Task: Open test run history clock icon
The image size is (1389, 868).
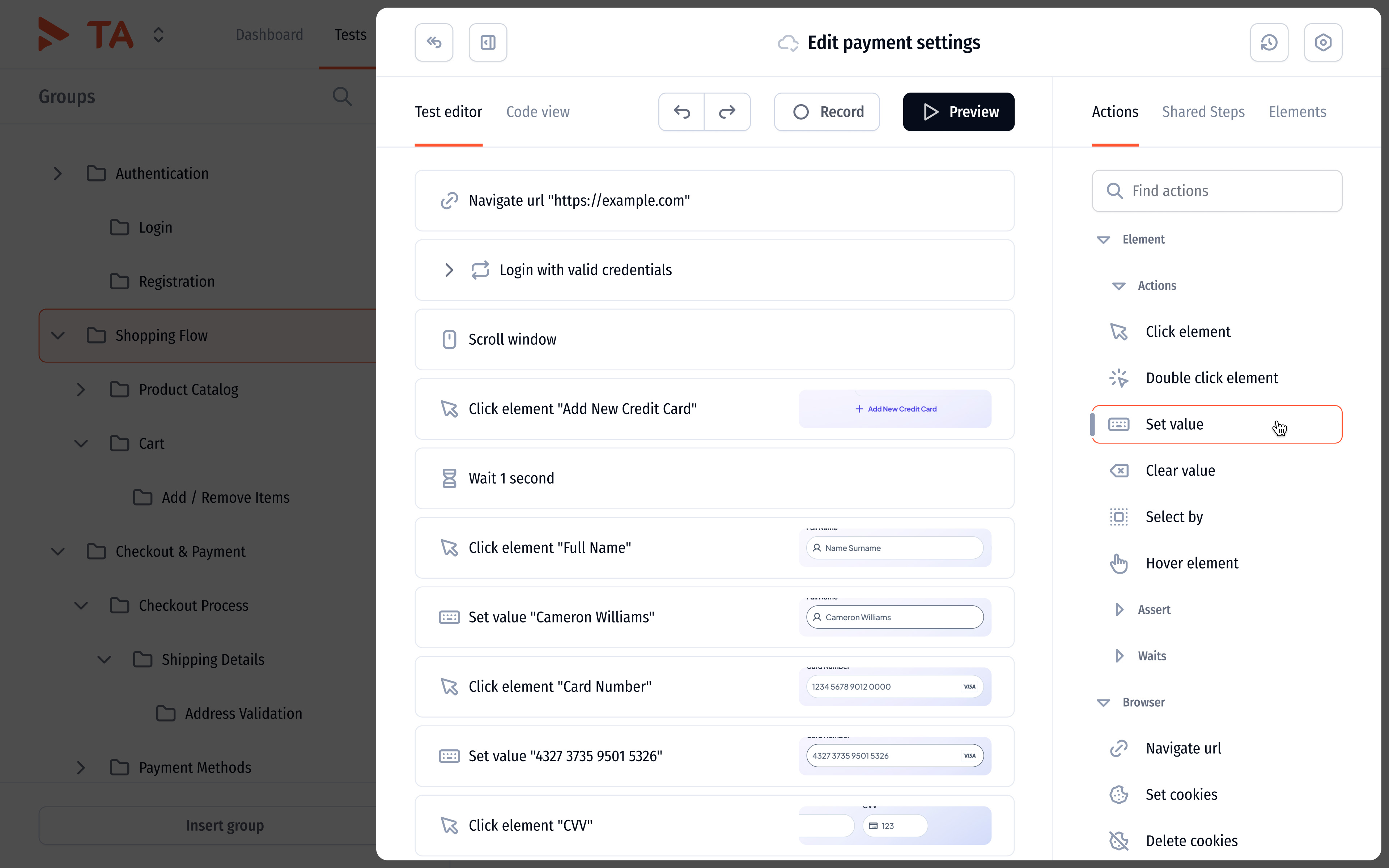Action: (1269, 42)
